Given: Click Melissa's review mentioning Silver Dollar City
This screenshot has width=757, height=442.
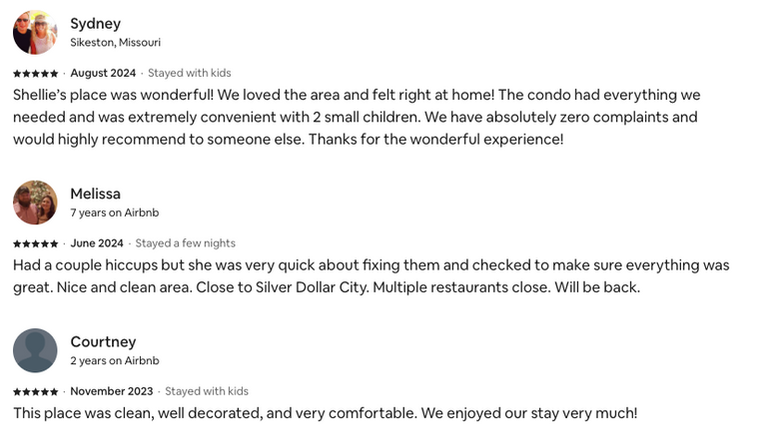Looking at the screenshot, I should [x=371, y=276].
